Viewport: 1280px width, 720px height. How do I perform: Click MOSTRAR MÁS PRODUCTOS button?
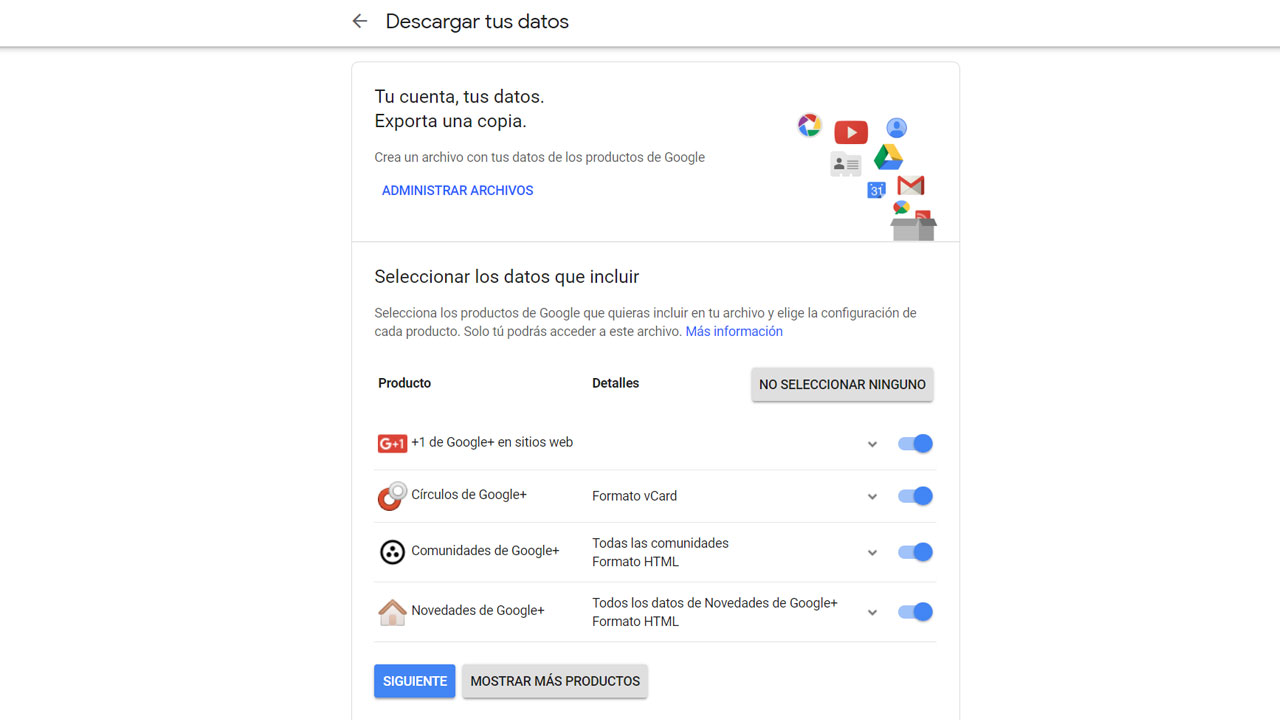pos(555,681)
